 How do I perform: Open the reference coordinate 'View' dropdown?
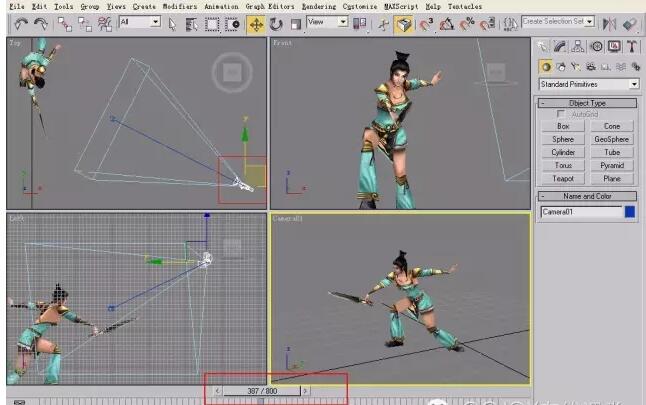click(x=343, y=21)
